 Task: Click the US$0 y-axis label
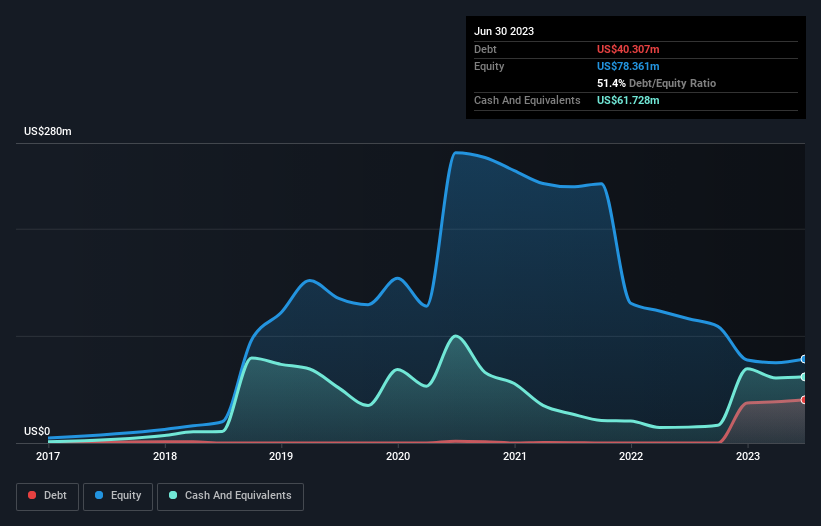[x=37, y=431]
